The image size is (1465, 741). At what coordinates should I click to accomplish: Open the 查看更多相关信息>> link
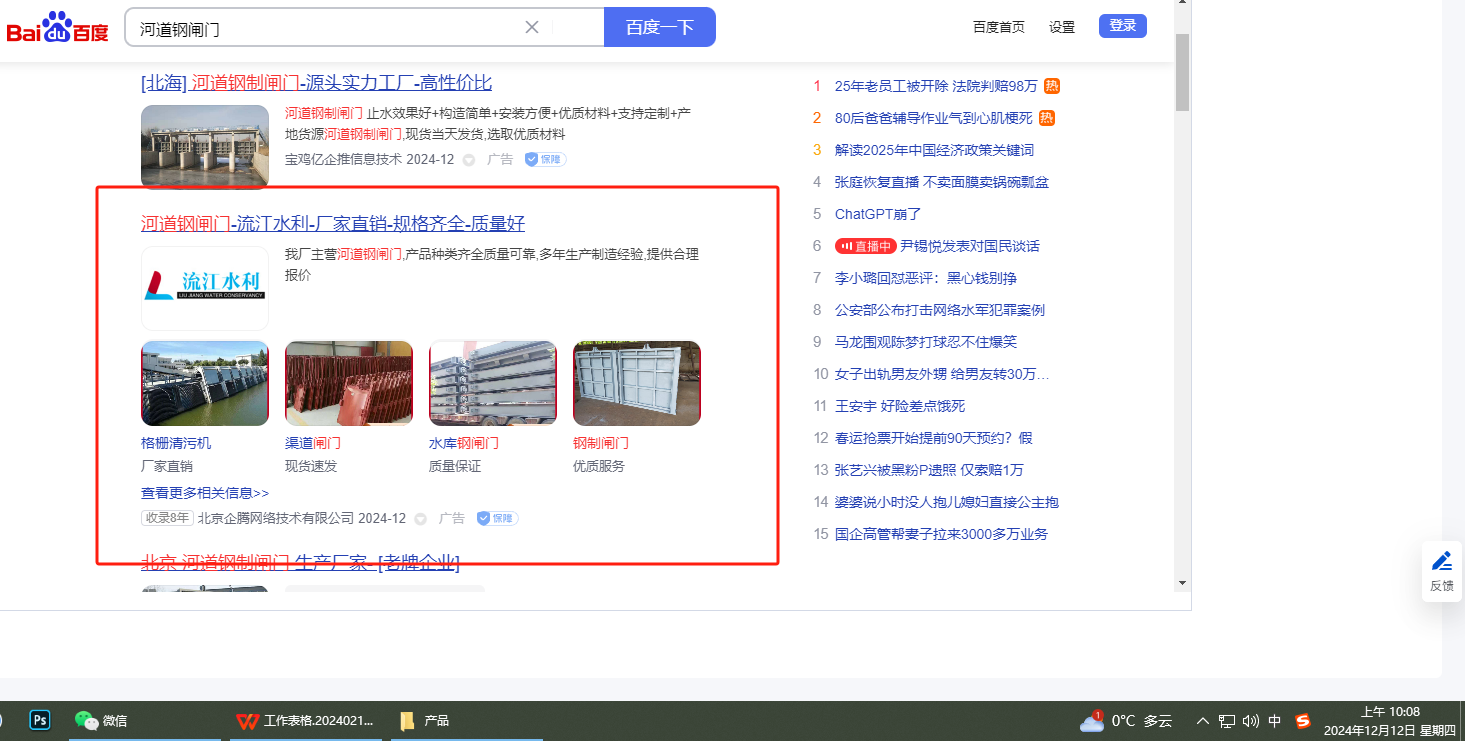point(205,493)
